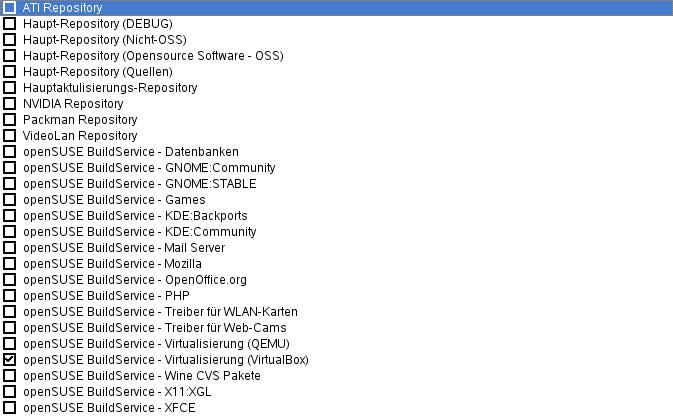Check the Haupt-Repository (Nicht-OSS) box
This screenshot has height=420, width=673.
coord(9,39)
